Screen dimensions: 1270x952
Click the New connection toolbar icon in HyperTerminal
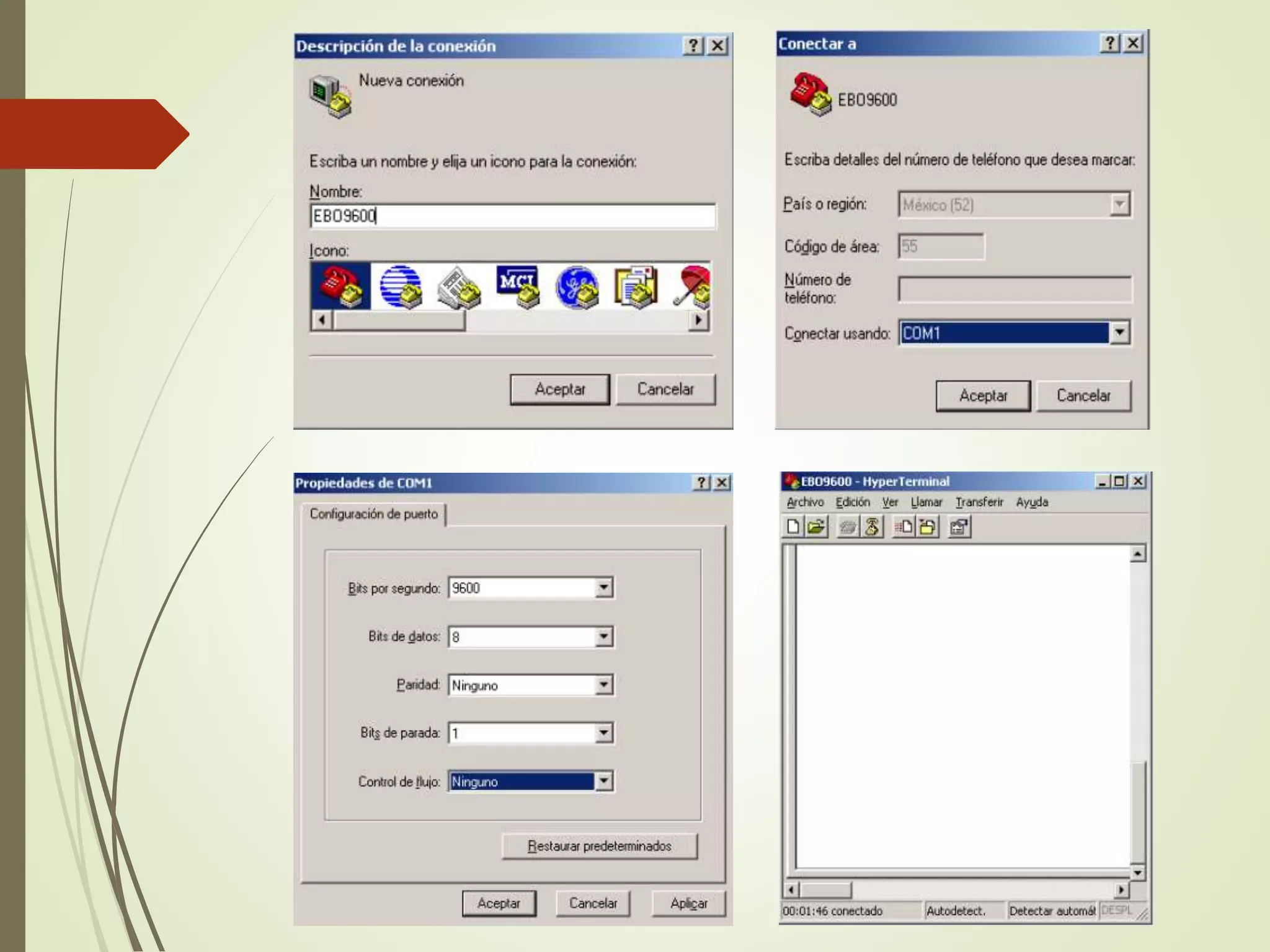tap(793, 527)
